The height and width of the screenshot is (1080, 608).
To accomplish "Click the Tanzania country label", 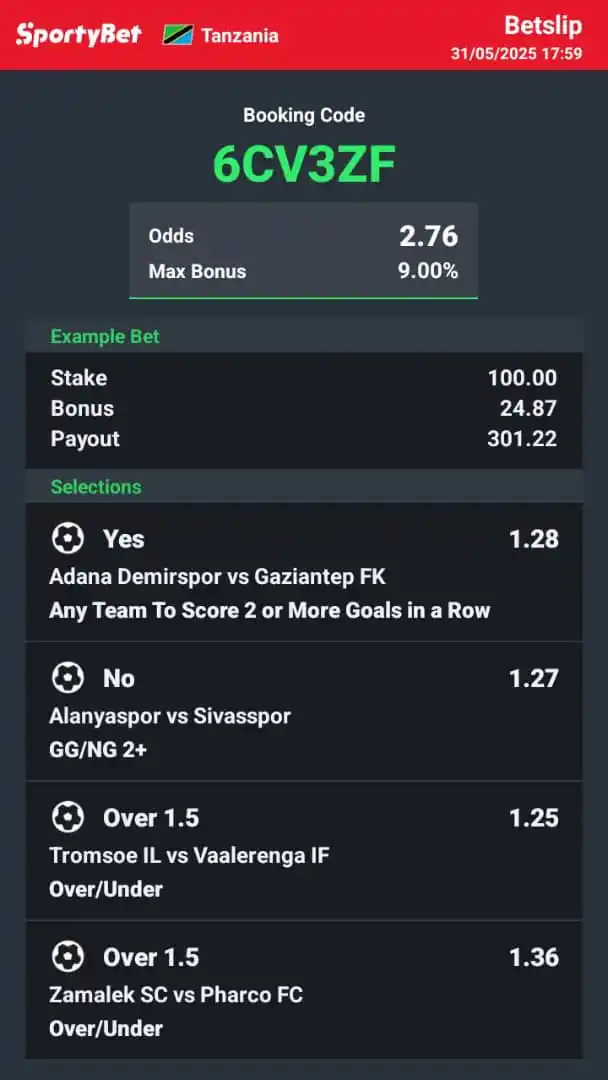I will [240, 36].
